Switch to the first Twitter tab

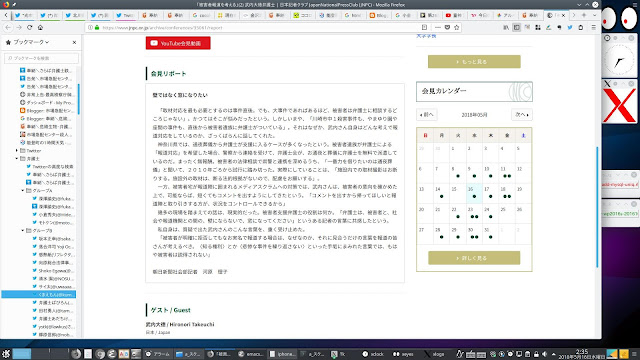(24, 15)
